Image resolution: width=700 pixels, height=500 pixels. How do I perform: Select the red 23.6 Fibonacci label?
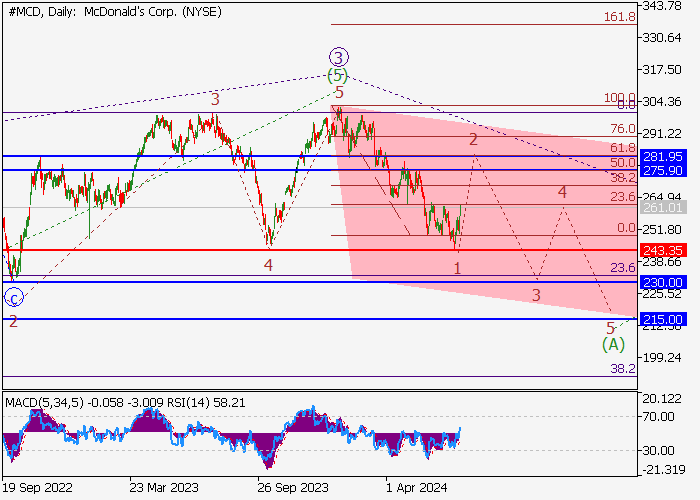click(623, 196)
